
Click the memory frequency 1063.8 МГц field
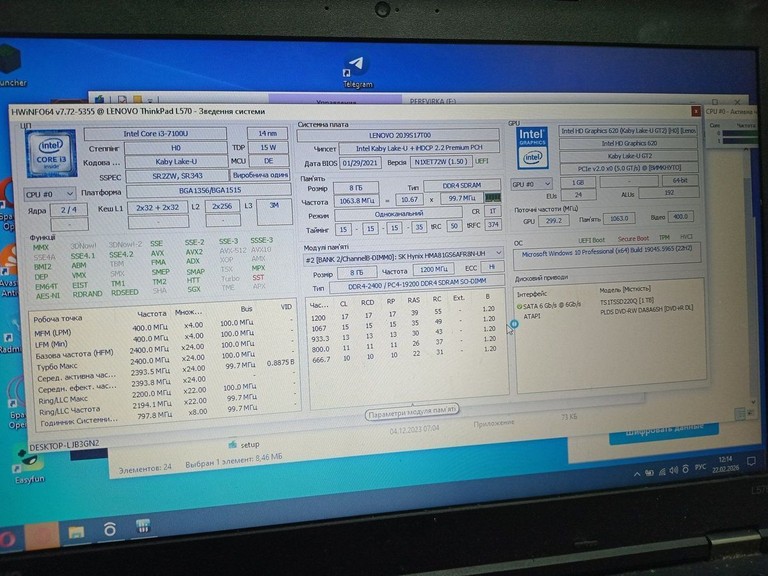(x=357, y=200)
